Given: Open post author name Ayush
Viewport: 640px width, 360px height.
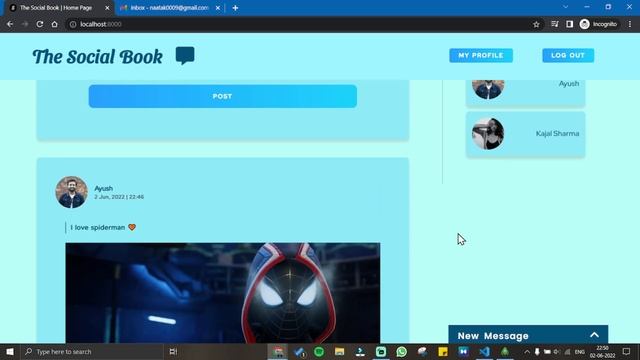Looking at the screenshot, I should [104, 188].
